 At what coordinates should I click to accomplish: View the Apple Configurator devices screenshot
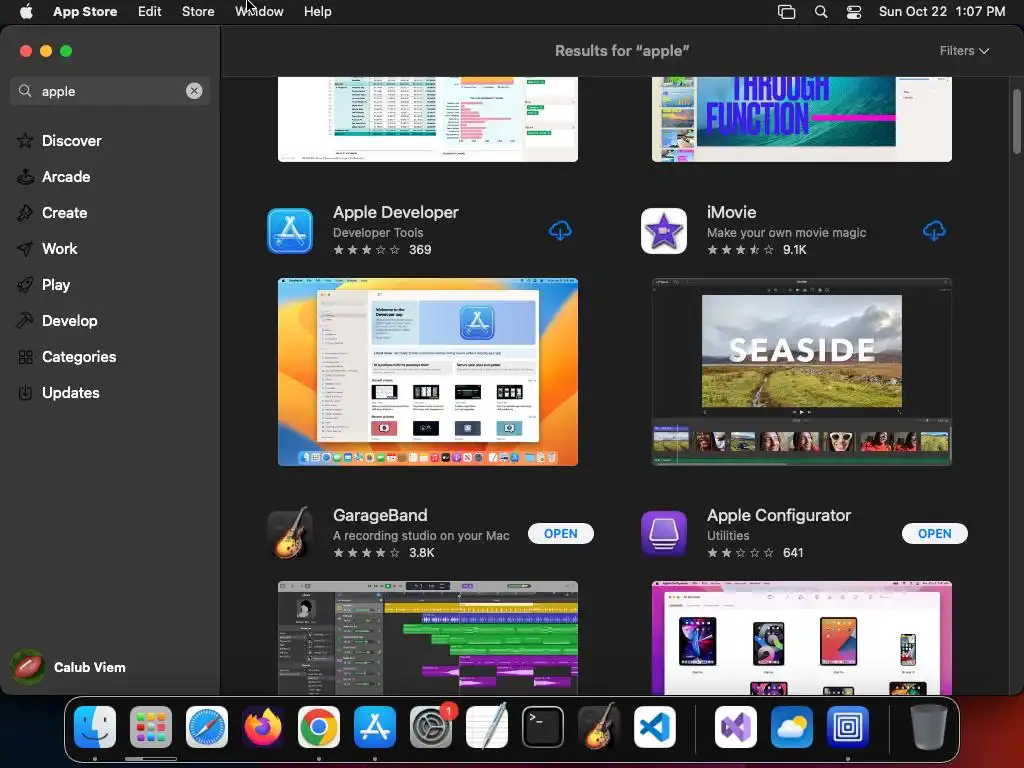point(801,637)
